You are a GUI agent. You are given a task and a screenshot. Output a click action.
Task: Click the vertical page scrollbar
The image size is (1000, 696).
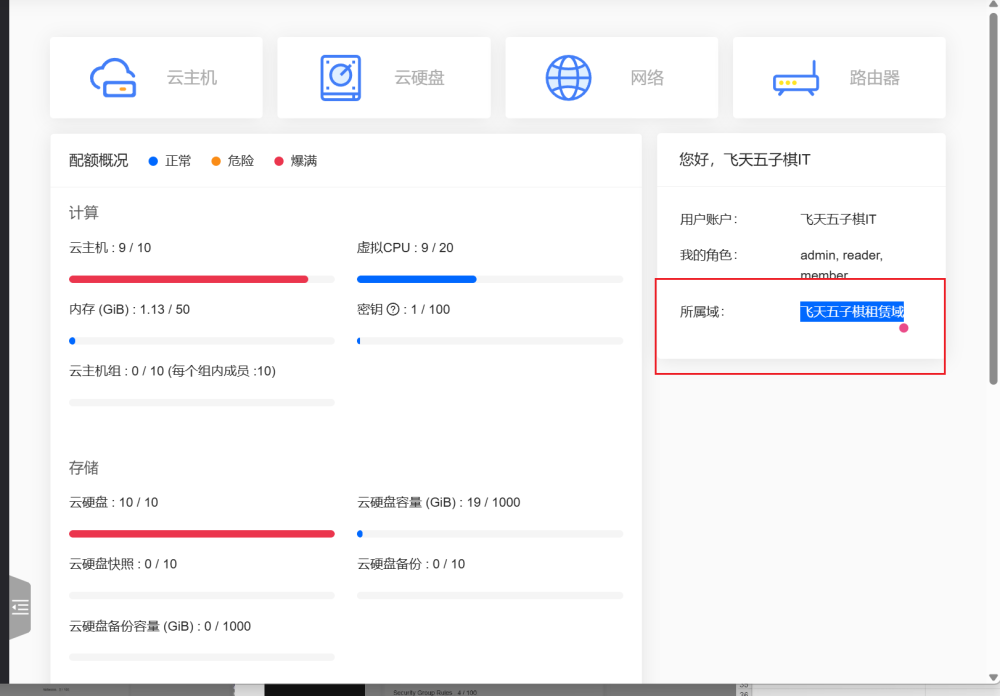993,200
